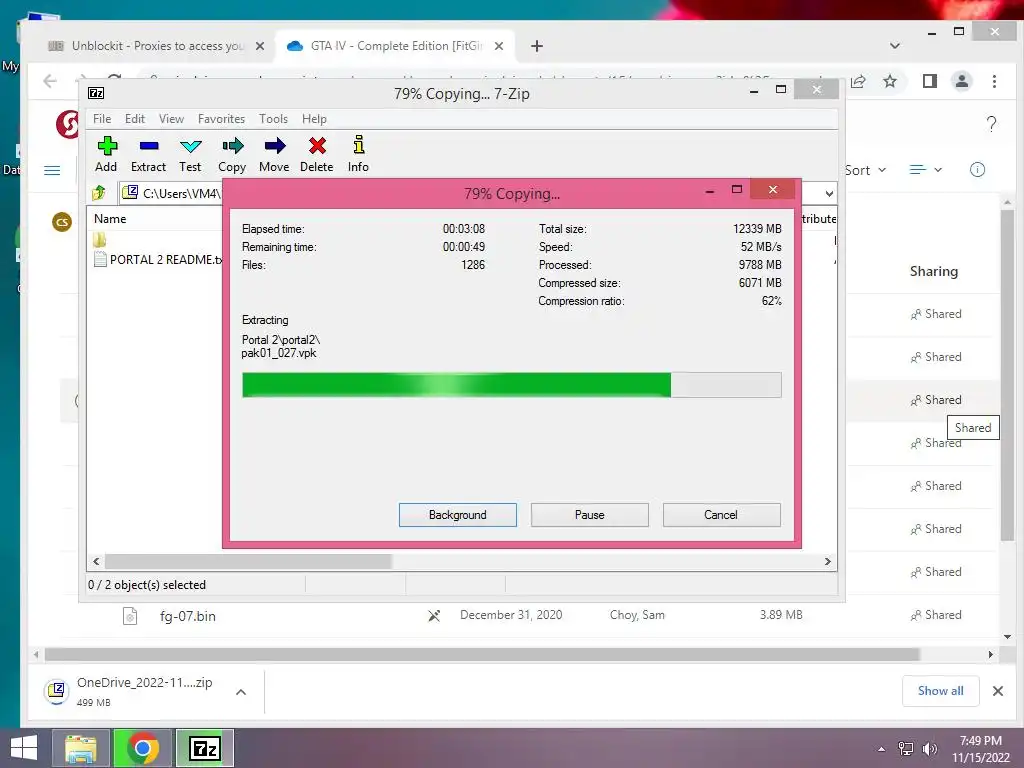Click Shared status for fg-07.bin row
This screenshot has height=768, width=1024.
936,615
